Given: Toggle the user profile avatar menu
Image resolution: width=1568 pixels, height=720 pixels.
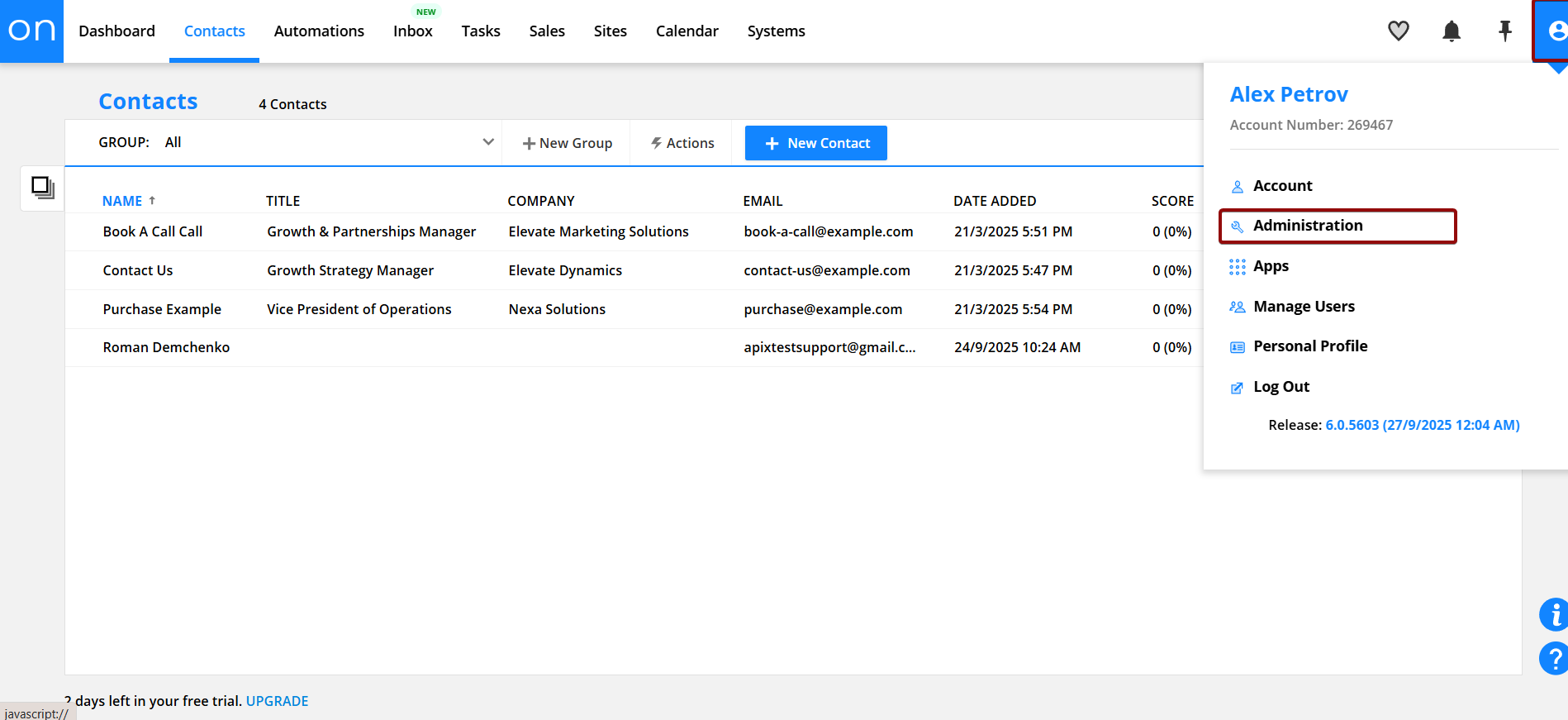Looking at the screenshot, I should pos(1553,31).
